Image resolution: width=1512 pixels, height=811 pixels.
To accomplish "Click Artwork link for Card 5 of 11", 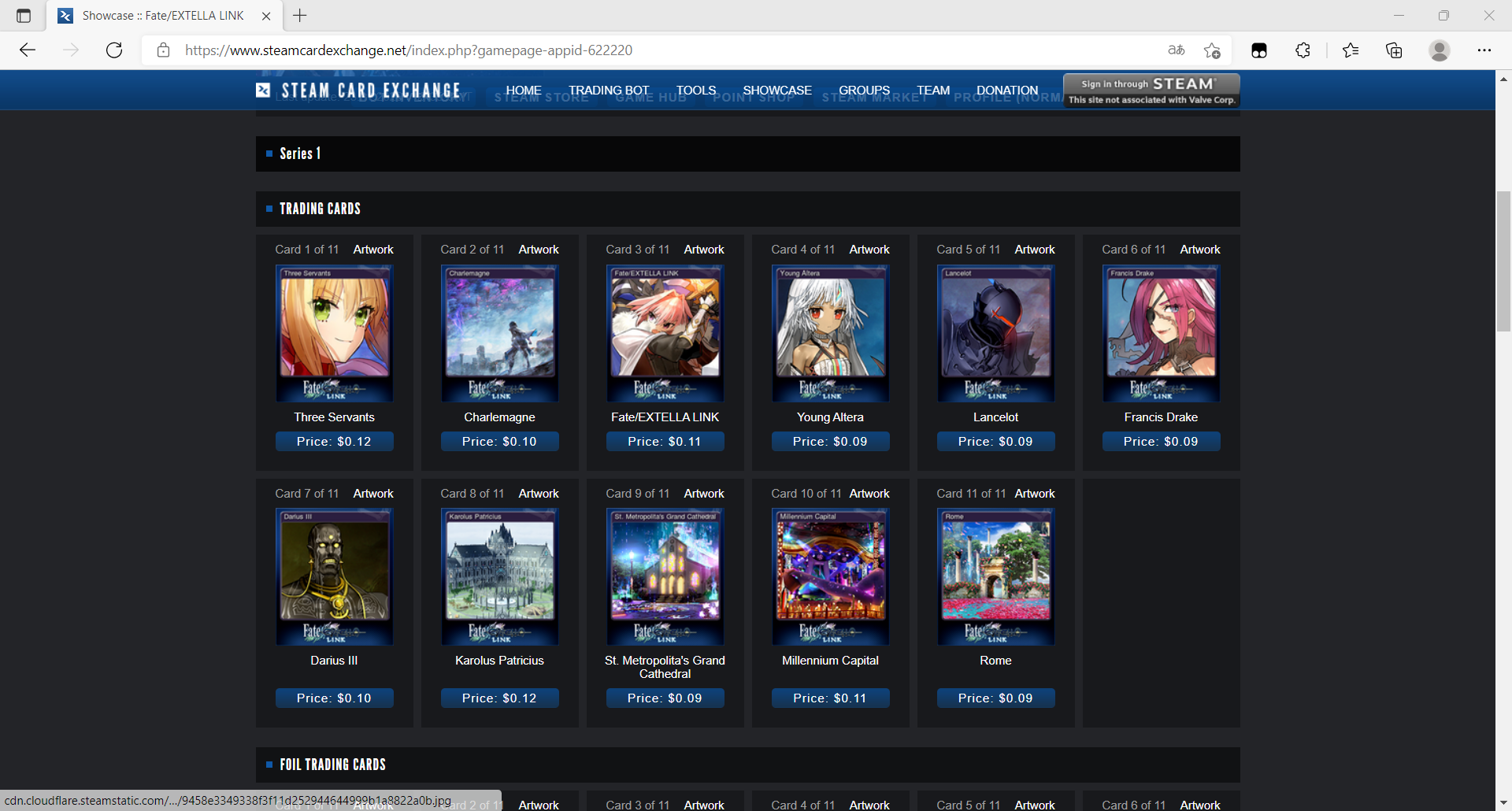I will [1035, 250].
